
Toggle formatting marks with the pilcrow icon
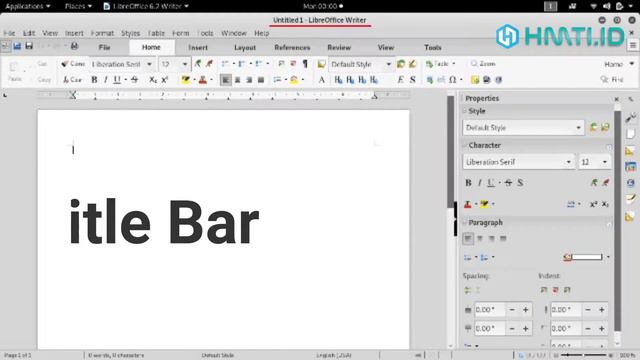305,64
